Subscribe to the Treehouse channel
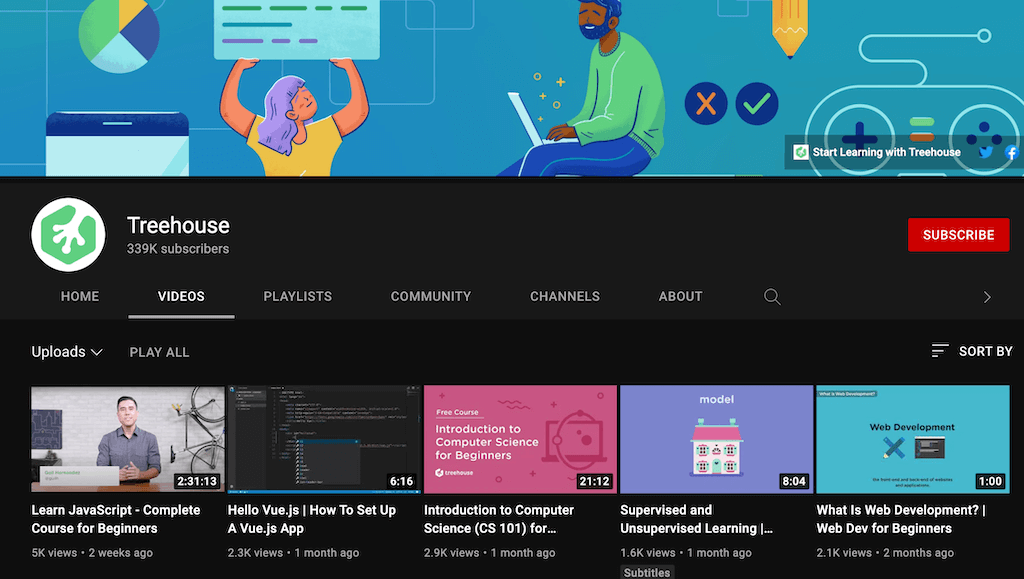The height and width of the screenshot is (579, 1024). (959, 235)
